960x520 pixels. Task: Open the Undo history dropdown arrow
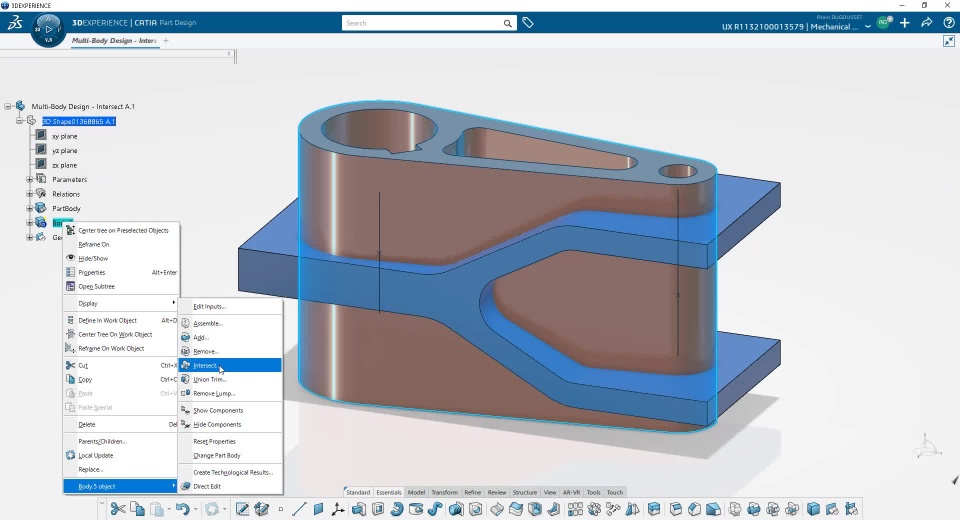coord(195,510)
